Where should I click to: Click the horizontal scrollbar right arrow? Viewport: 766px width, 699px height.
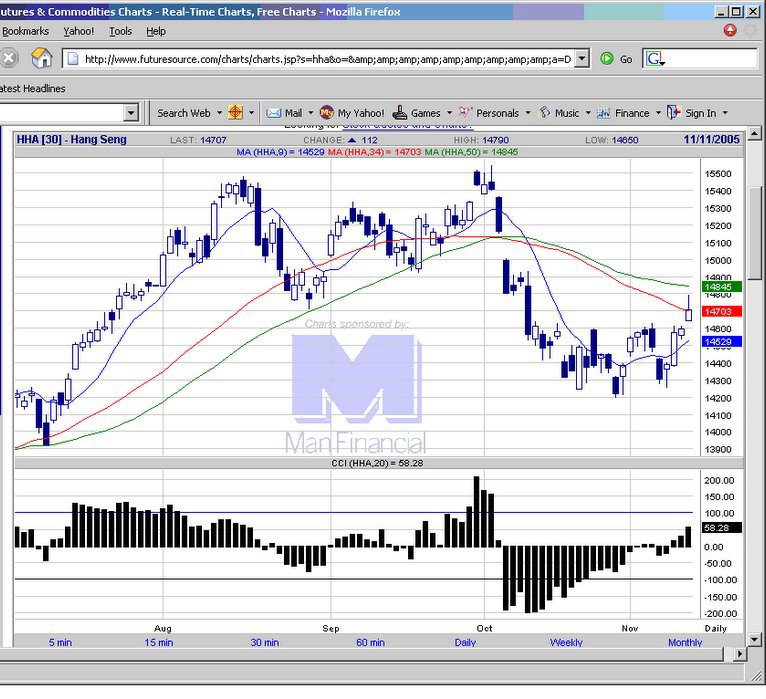click(x=740, y=654)
